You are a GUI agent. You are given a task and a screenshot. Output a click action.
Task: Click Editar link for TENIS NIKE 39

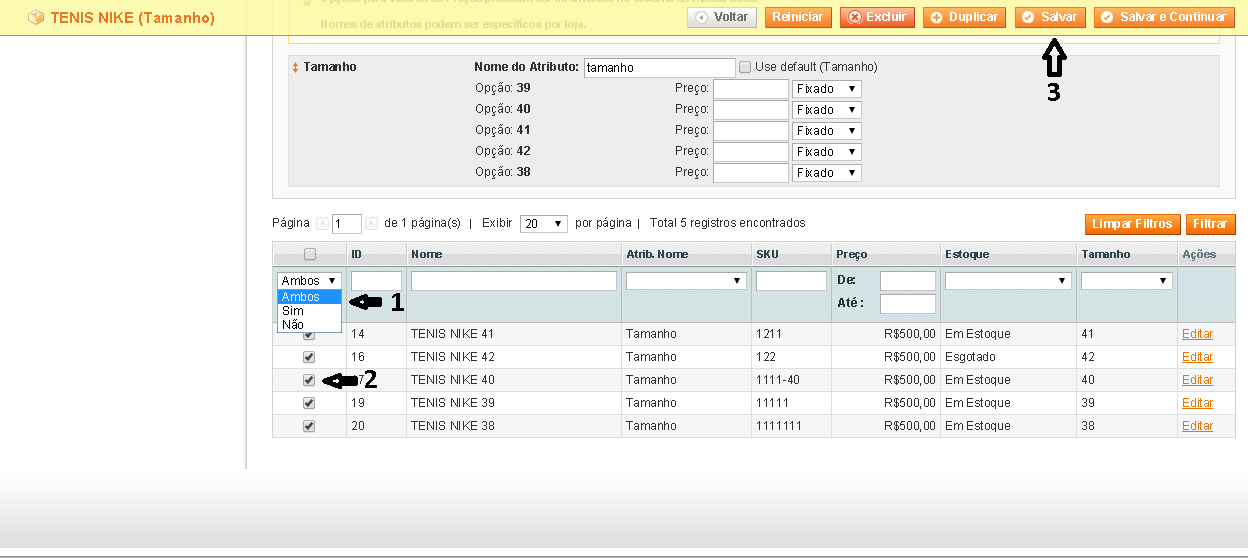click(x=1197, y=403)
